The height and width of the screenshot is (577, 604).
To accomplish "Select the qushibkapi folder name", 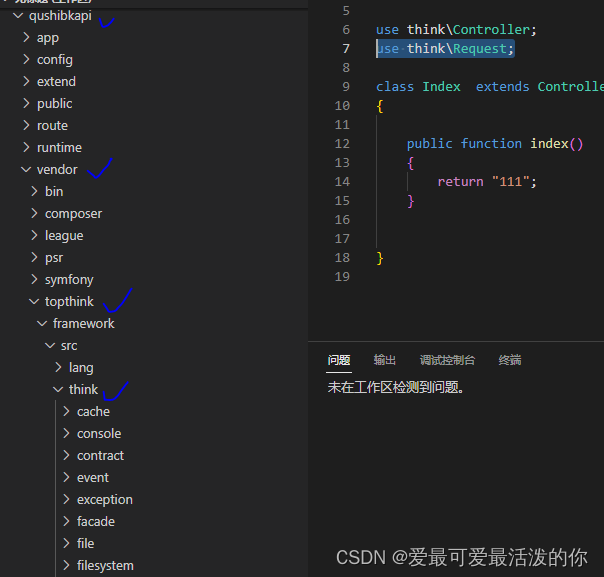I will tap(60, 16).
